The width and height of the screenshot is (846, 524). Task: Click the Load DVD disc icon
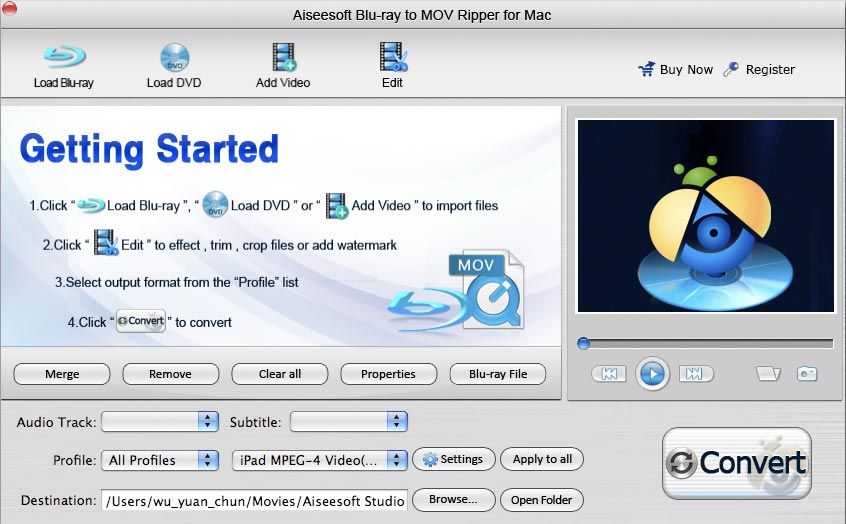point(174,57)
